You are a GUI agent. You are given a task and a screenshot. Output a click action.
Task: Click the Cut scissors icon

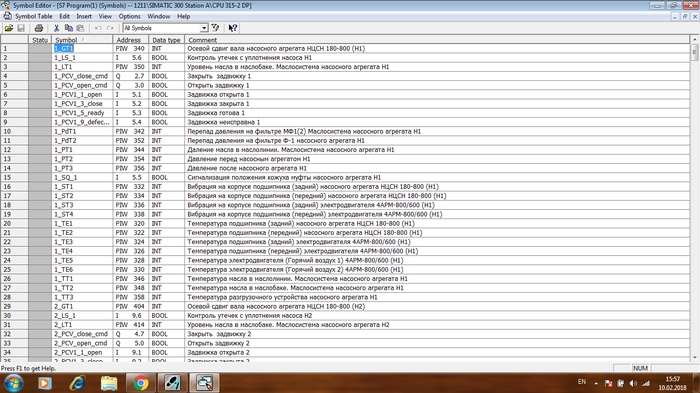(56, 28)
